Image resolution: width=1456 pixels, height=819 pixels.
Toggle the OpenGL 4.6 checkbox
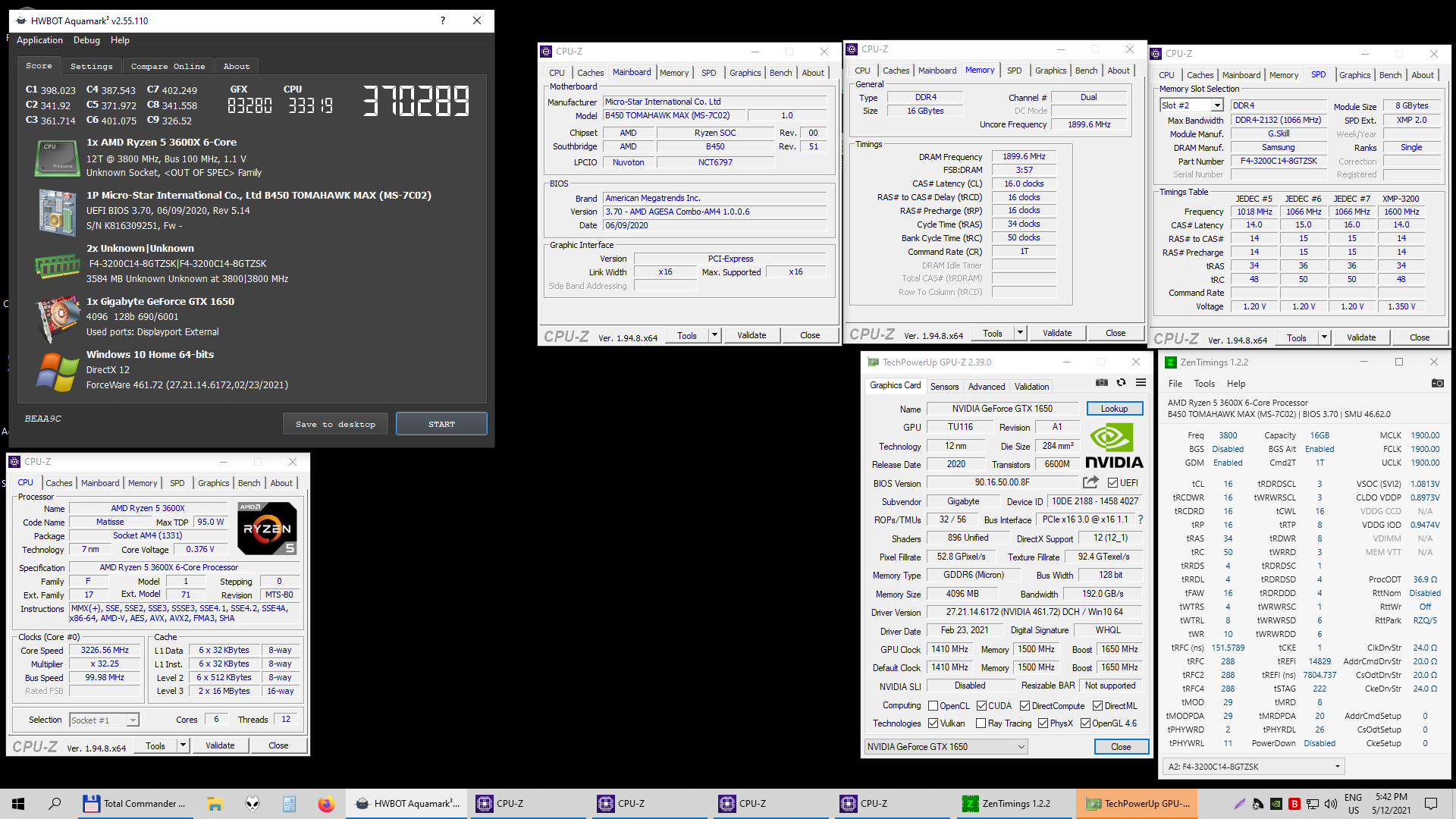1085,723
